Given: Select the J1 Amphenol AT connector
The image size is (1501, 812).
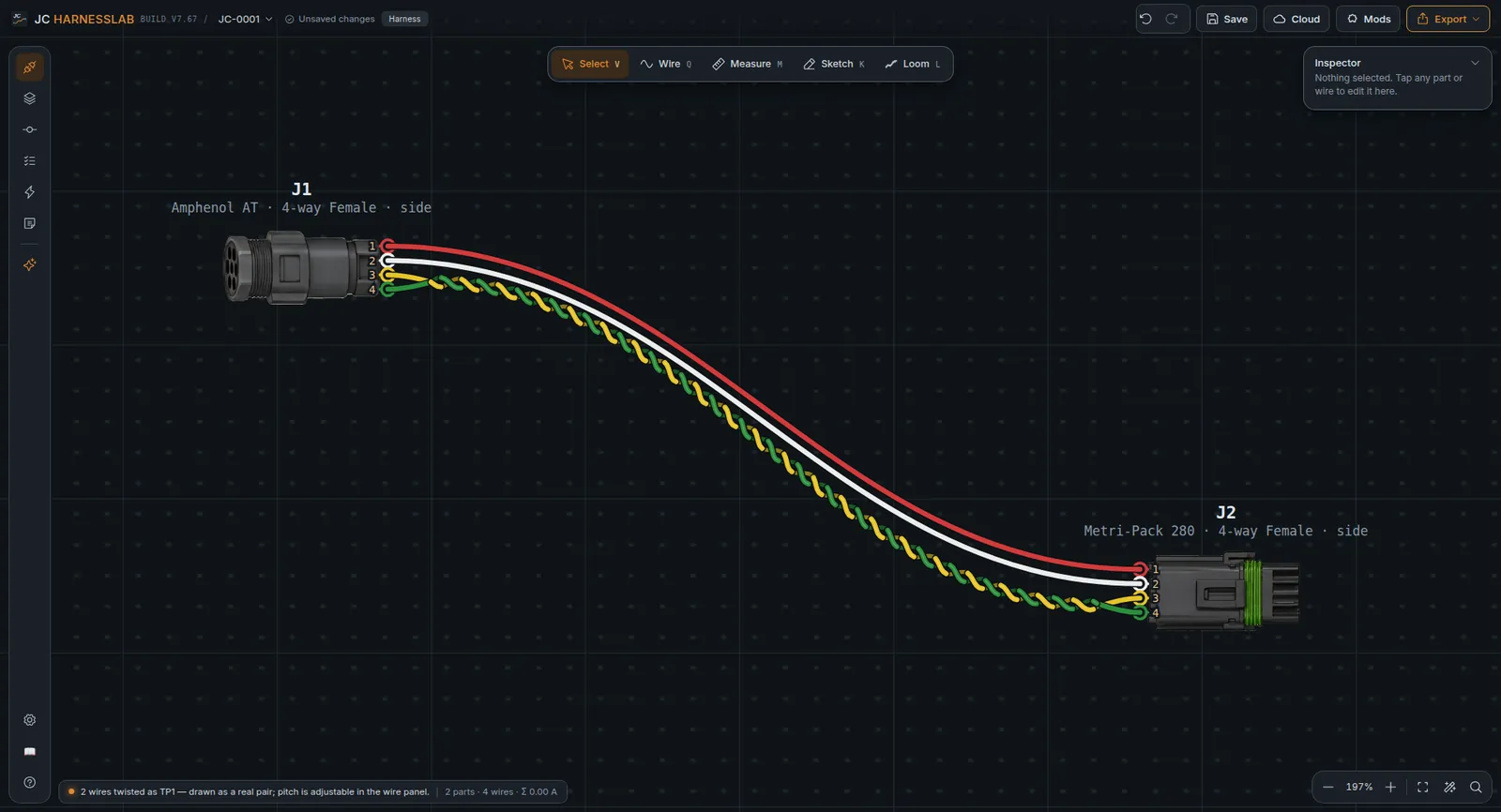Looking at the screenshot, I should (302, 267).
